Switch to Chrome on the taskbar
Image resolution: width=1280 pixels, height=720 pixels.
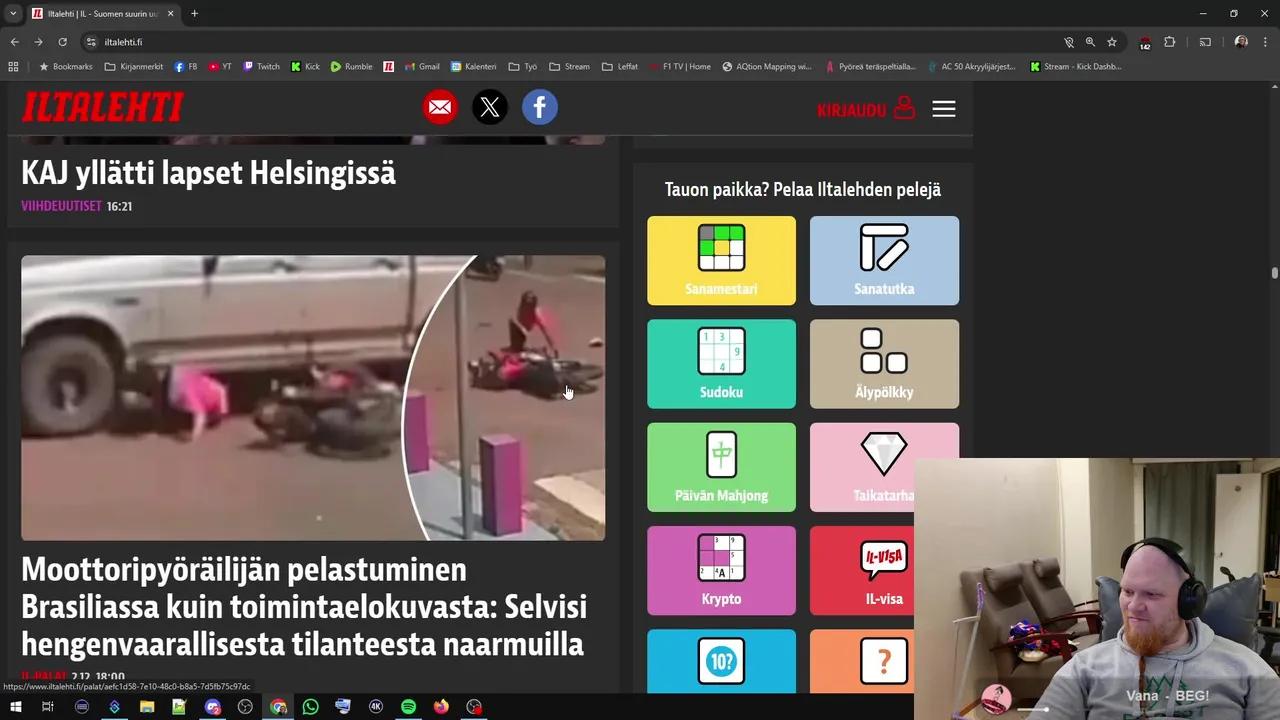point(278,707)
